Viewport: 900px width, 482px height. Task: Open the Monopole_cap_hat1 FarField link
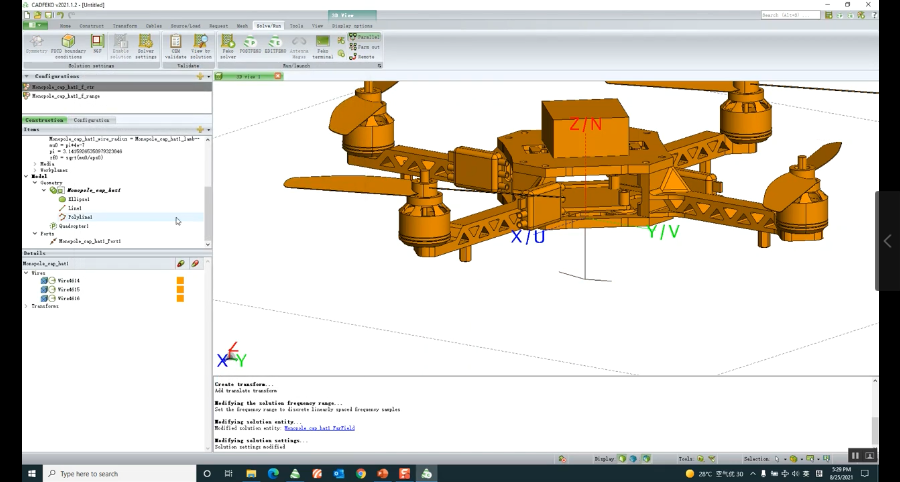(x=320, y=428)
